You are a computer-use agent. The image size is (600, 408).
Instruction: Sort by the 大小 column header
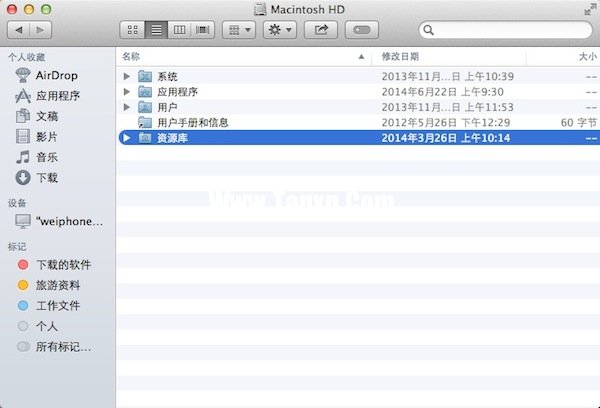click(563, 57)
